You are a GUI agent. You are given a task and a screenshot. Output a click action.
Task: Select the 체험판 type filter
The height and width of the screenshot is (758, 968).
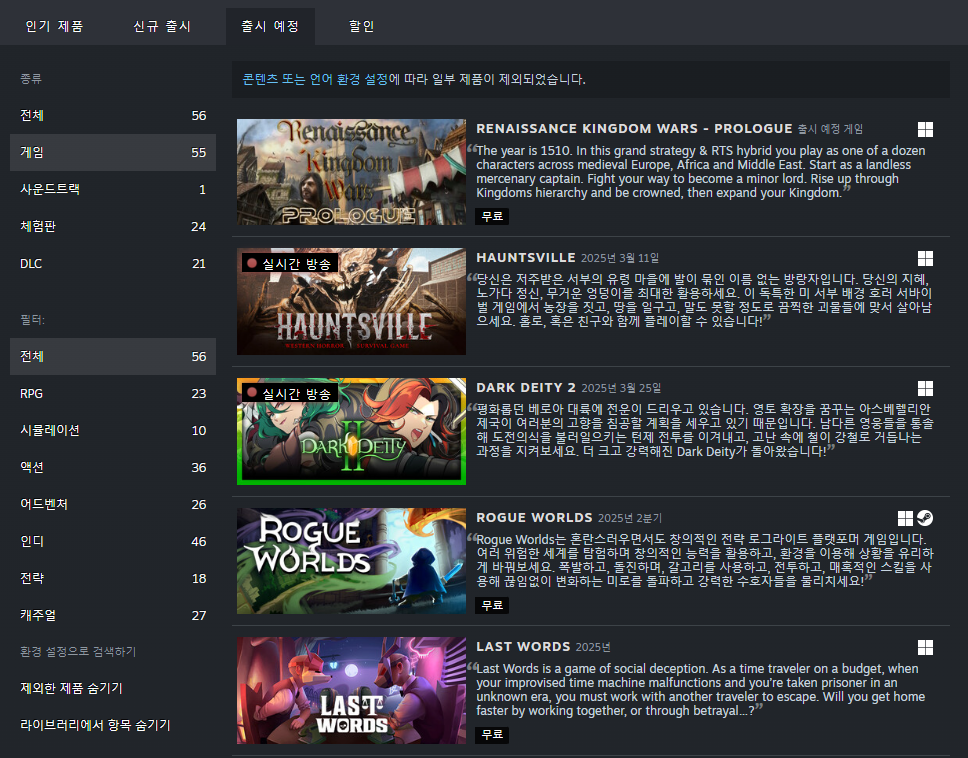pos(113,227)
